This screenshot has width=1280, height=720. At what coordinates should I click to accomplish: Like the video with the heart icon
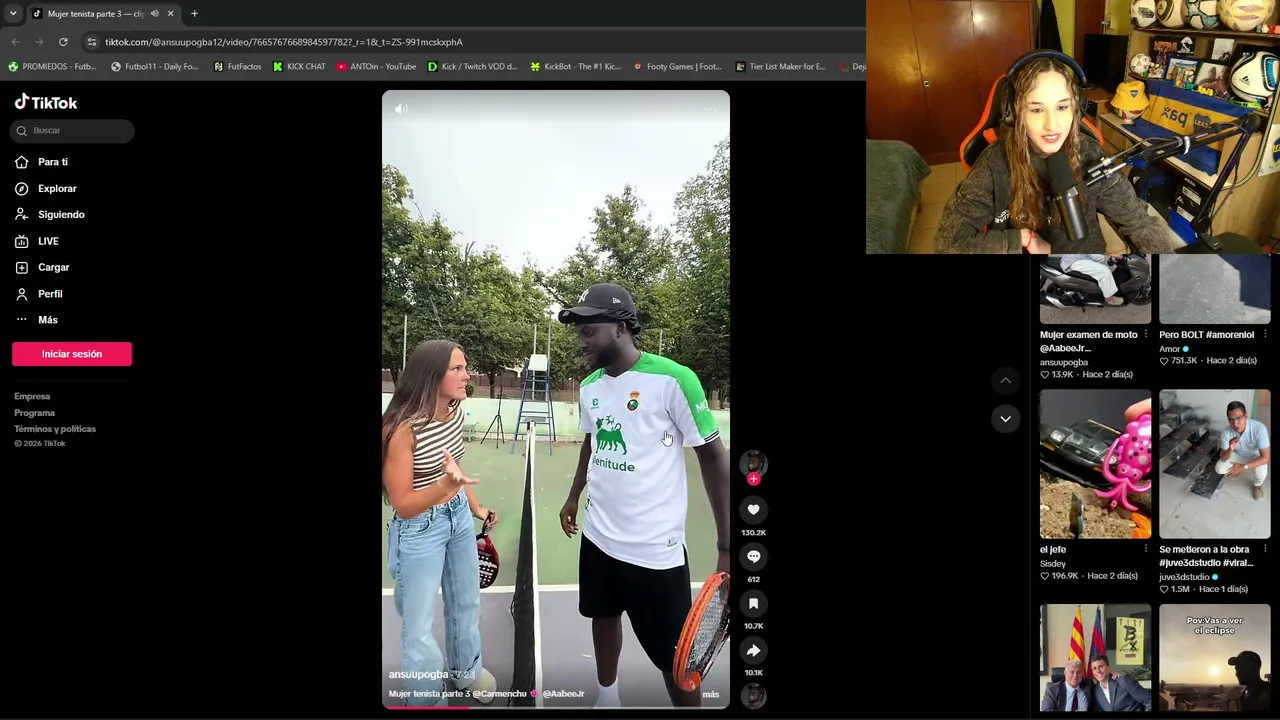753,510
